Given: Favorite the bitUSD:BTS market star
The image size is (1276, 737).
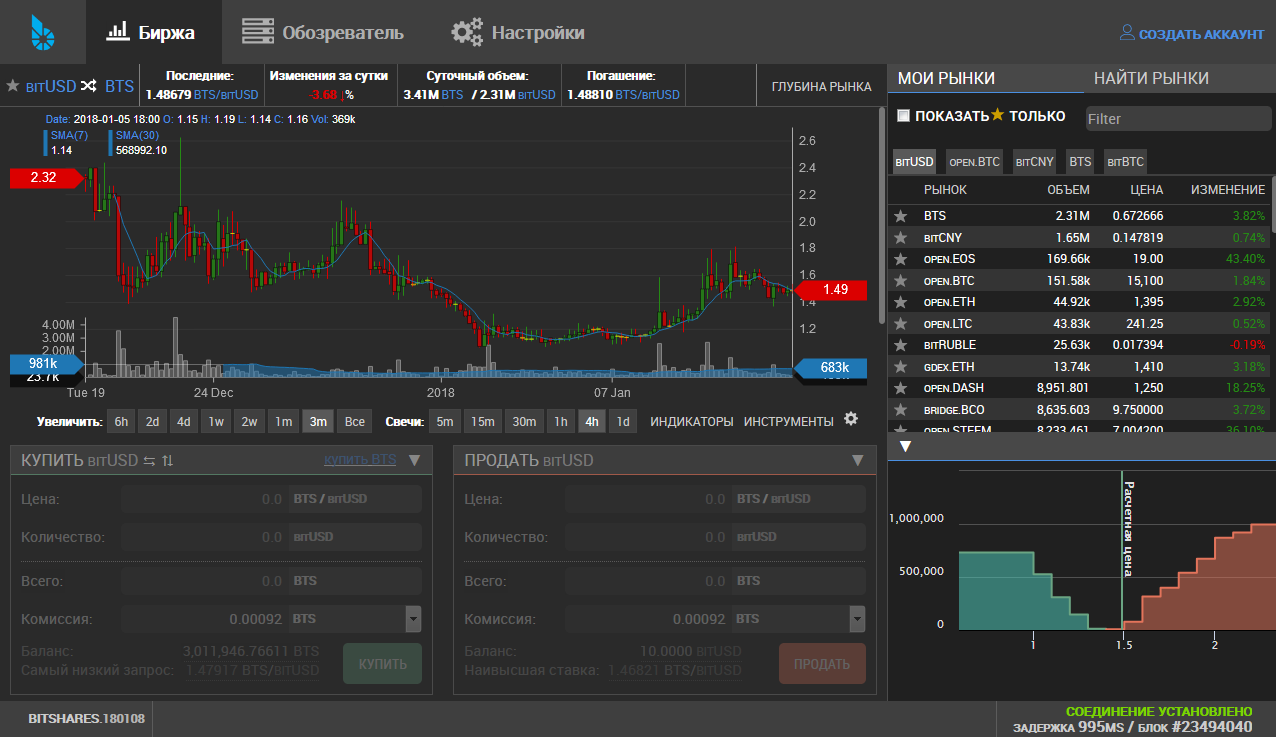Looking at the screenshot, I should pos(13,86).
